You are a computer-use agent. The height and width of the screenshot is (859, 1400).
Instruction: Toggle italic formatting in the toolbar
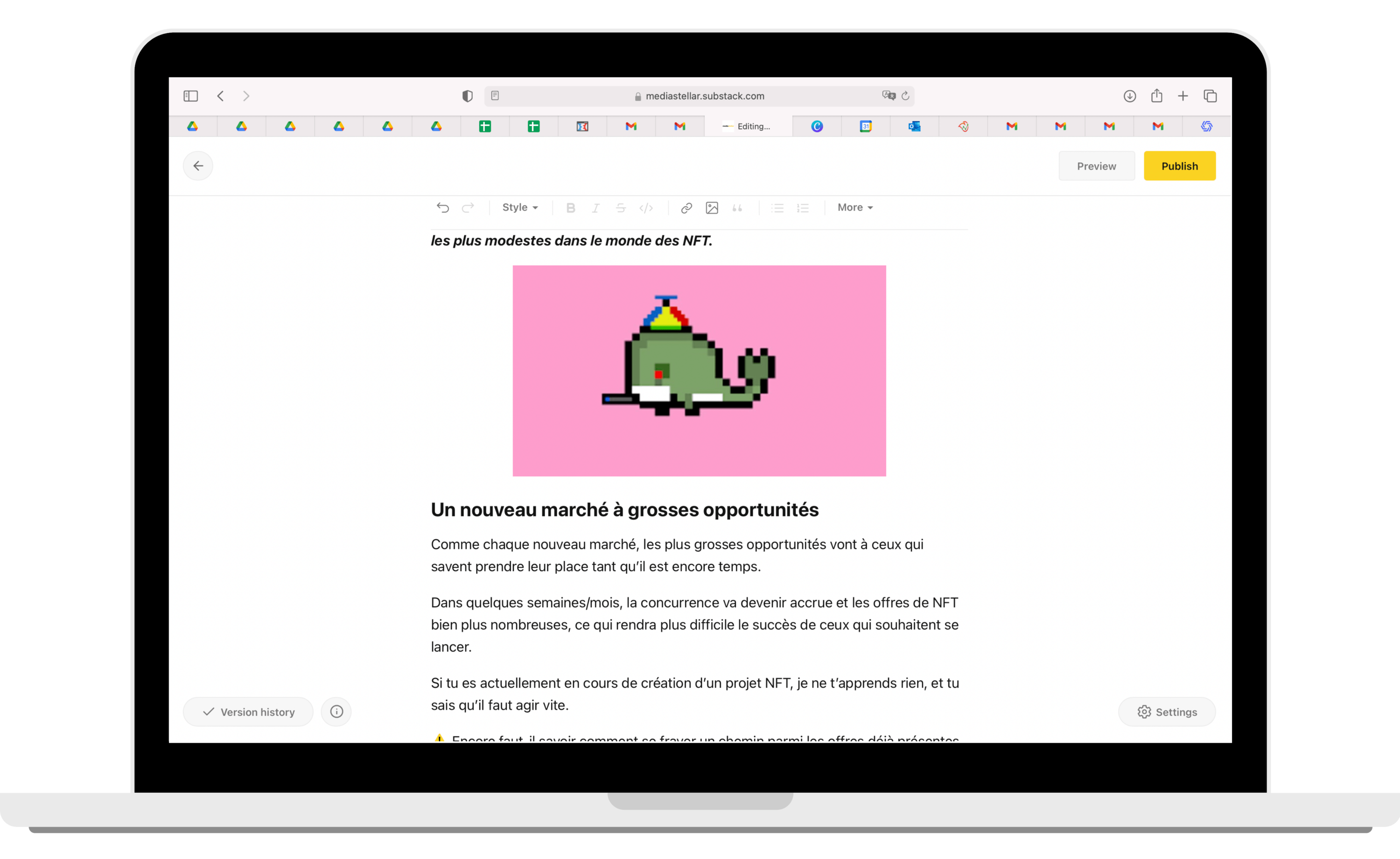click(x=595, y=208)
